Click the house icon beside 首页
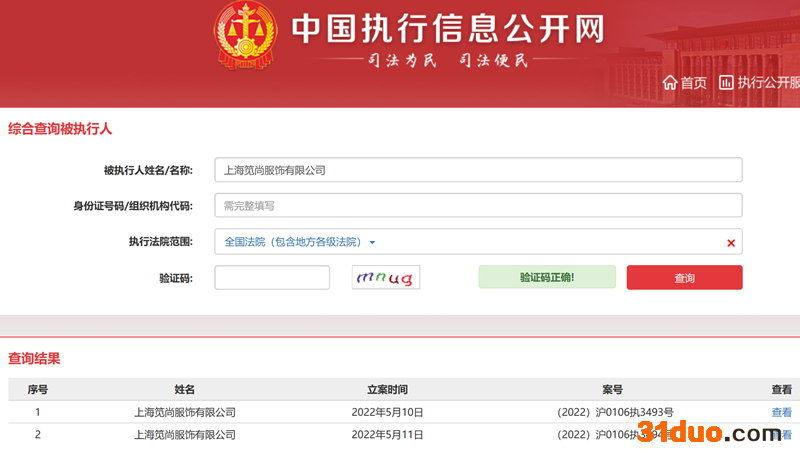The width and height of the screenshot is (800, 454). (669, 82)
